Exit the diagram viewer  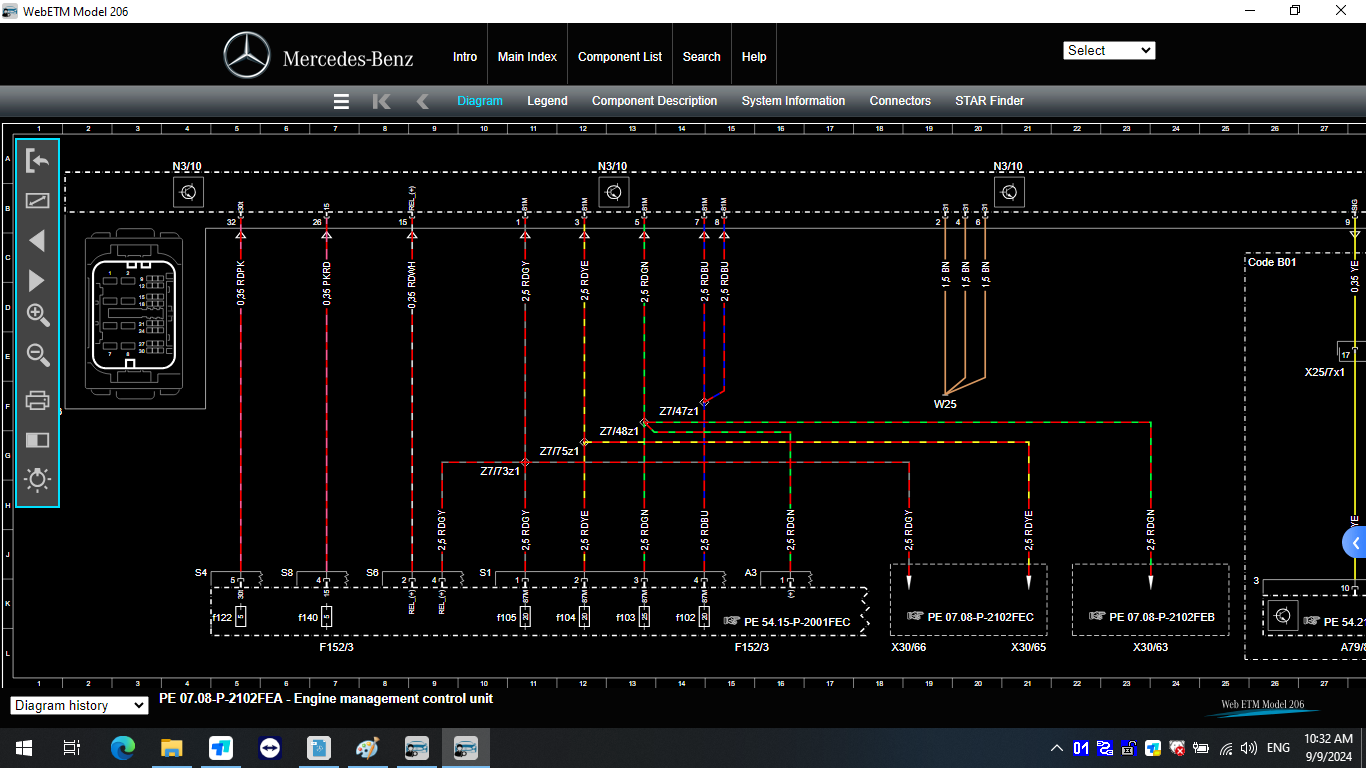coord(37,160)
